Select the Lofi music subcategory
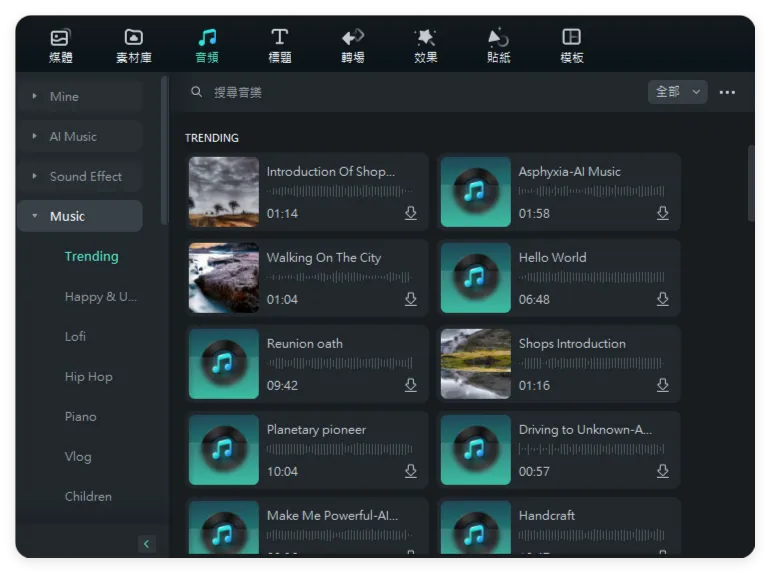Image resolution: width=769 pixels, height=572 pixels. [76, 337]
